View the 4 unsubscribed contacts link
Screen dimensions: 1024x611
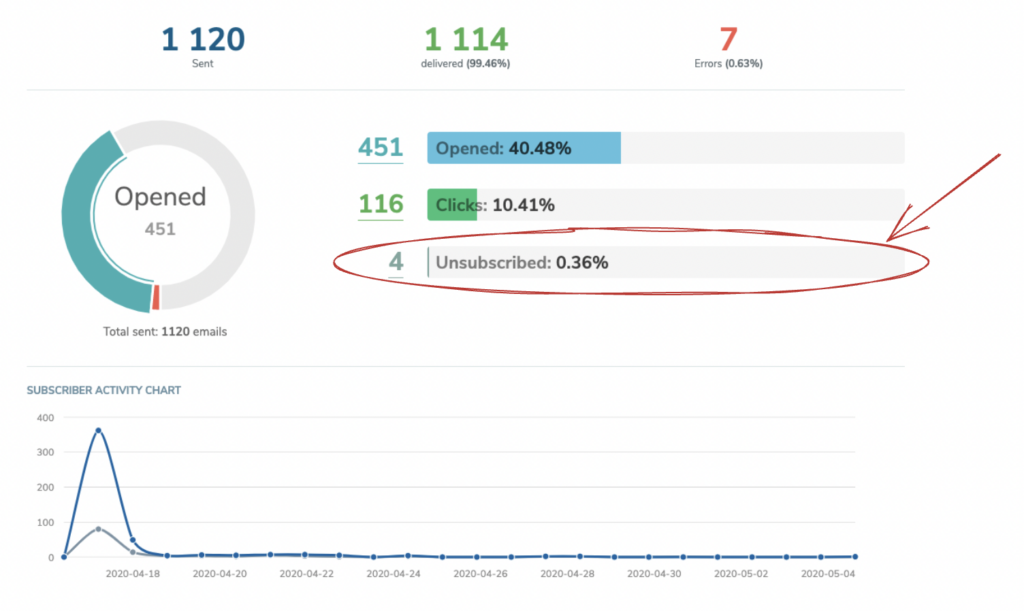tap(396, 260)
